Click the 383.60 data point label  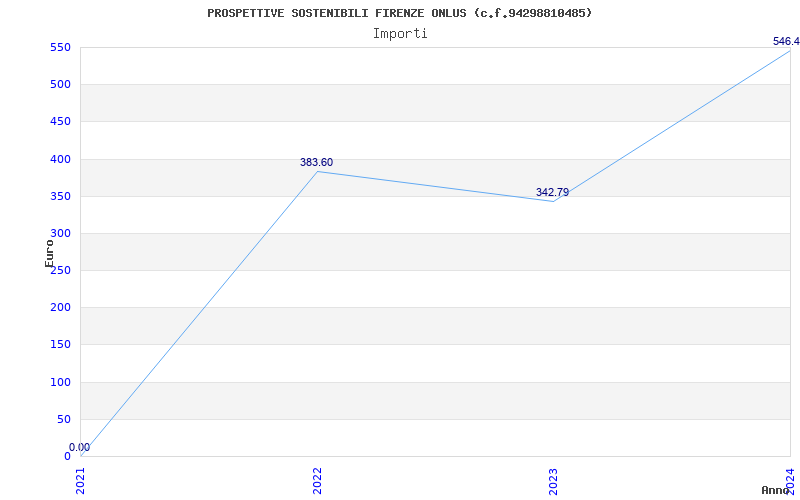316,162
